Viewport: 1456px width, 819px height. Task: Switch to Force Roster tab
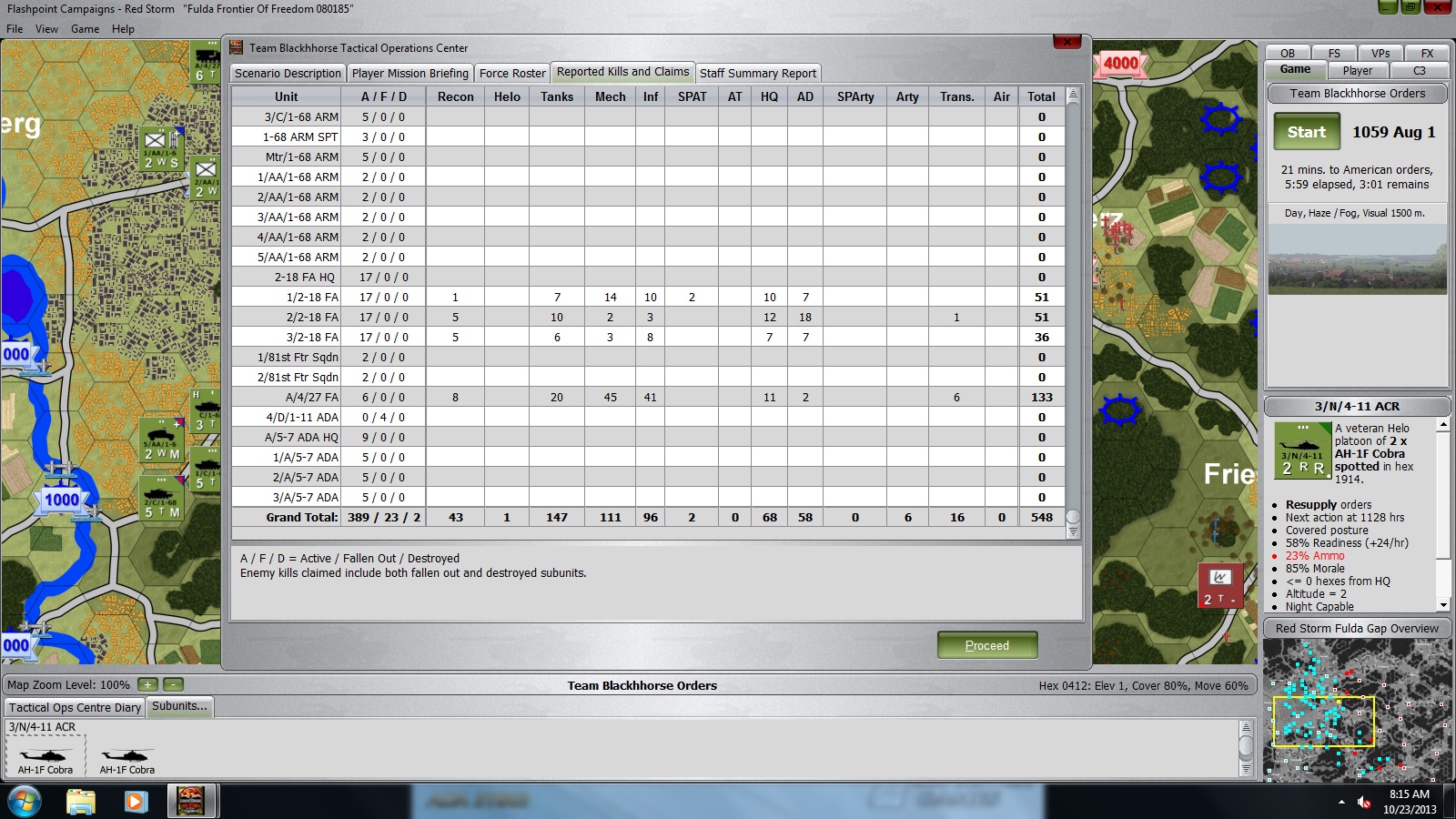click(512, 73)
